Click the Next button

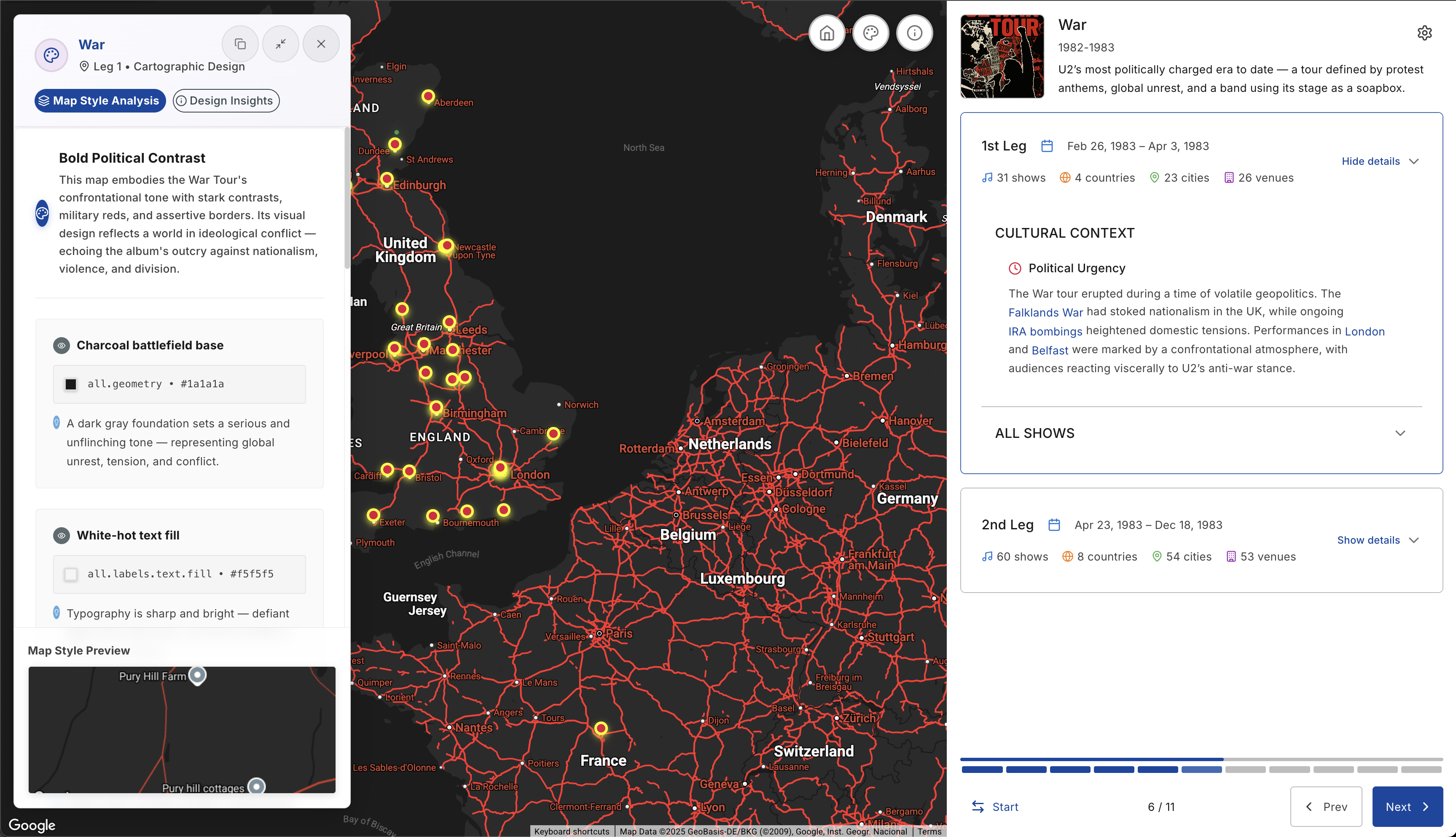1407,807
